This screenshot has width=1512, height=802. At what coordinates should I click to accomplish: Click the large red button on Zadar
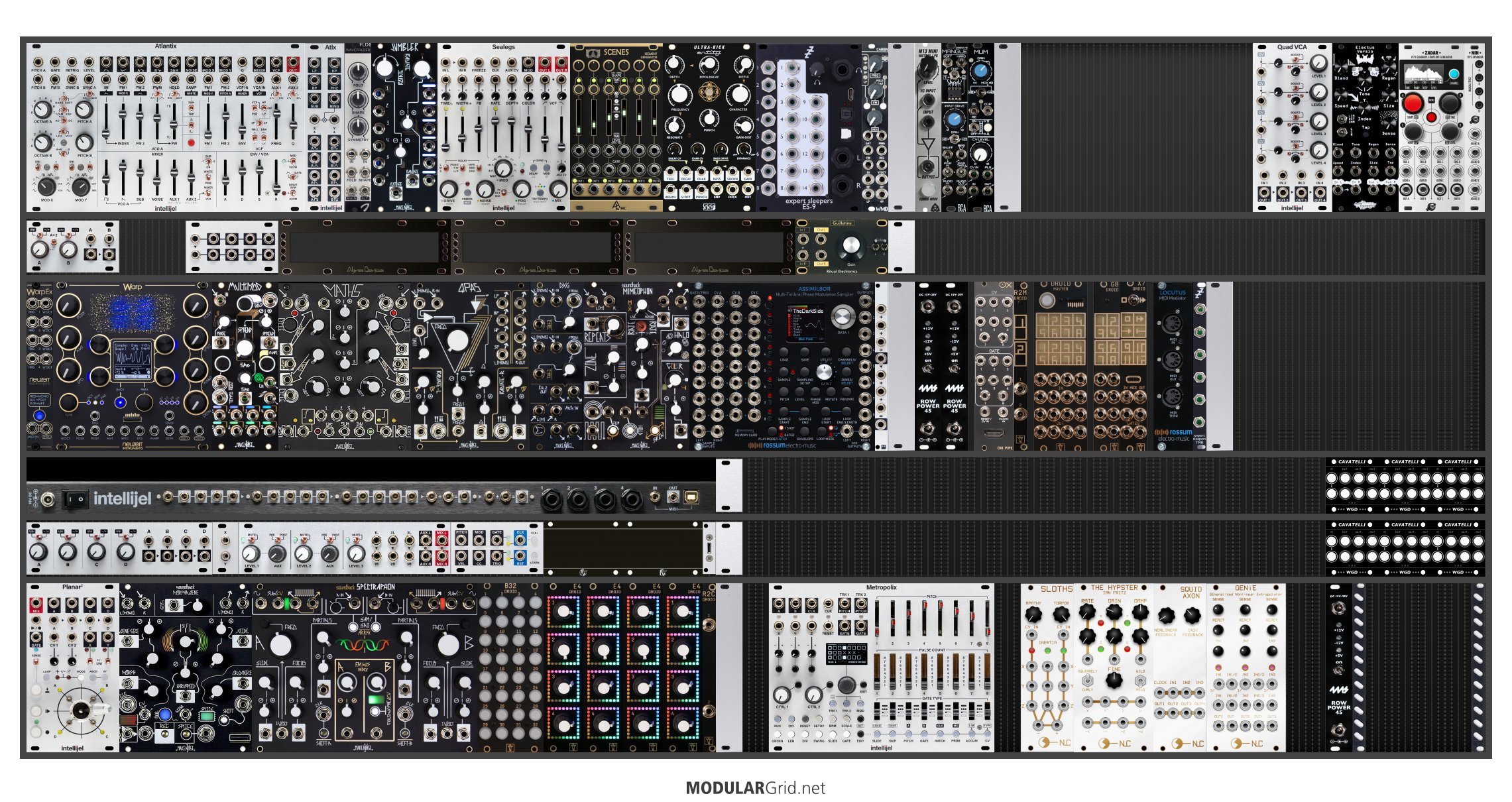pyautogui.click(x=1412, y=103)
